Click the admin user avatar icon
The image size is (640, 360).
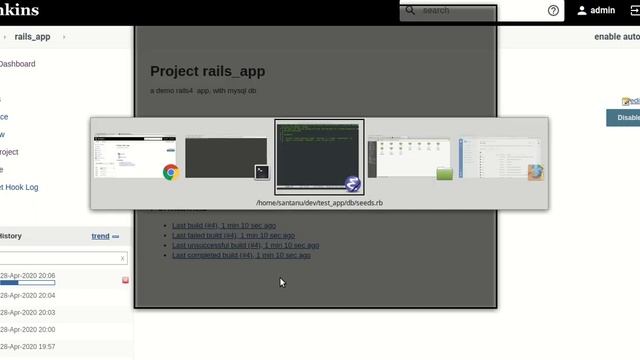point(582,11)
